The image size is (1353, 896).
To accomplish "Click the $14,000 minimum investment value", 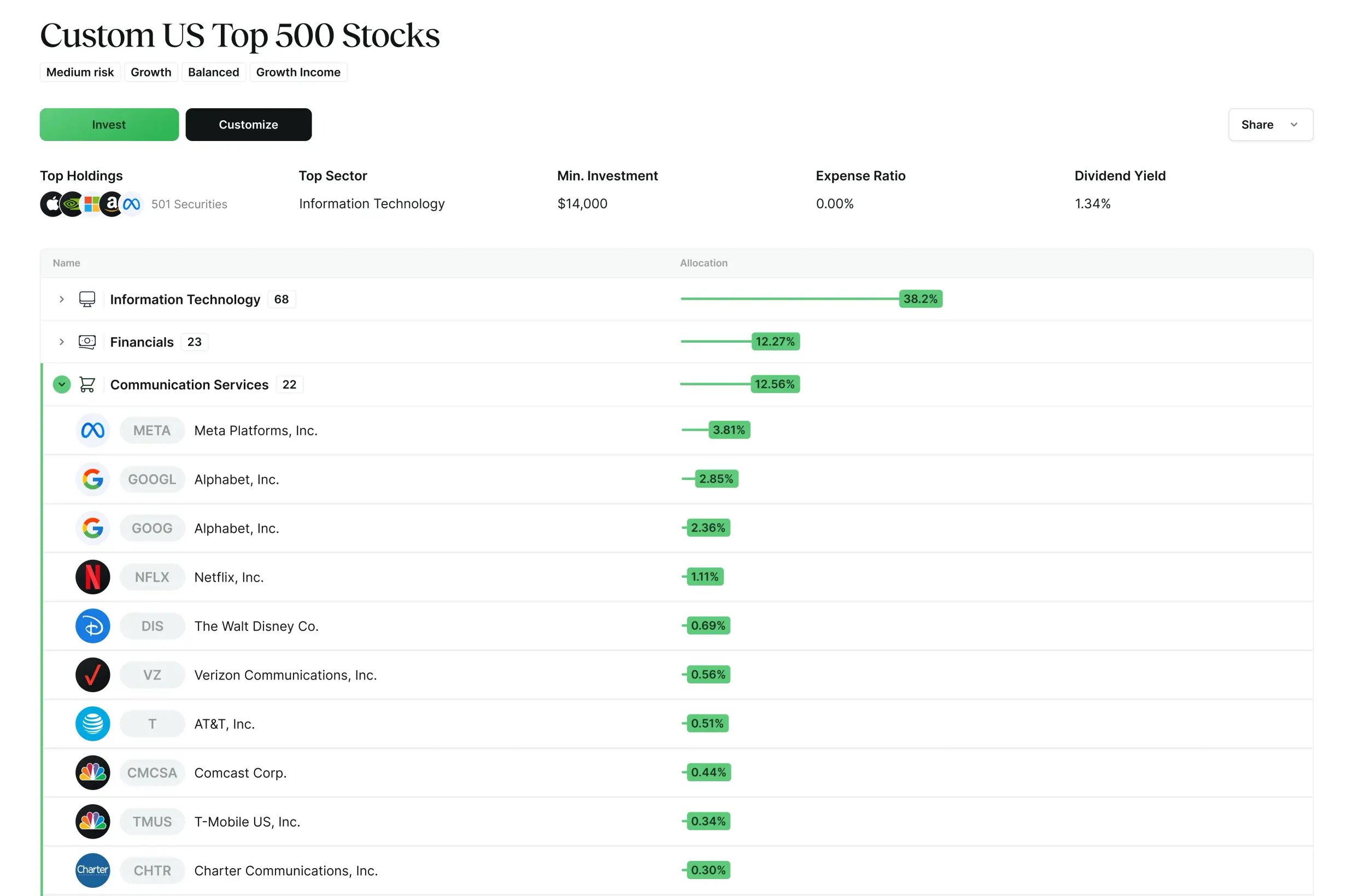I will click(582, 203).
